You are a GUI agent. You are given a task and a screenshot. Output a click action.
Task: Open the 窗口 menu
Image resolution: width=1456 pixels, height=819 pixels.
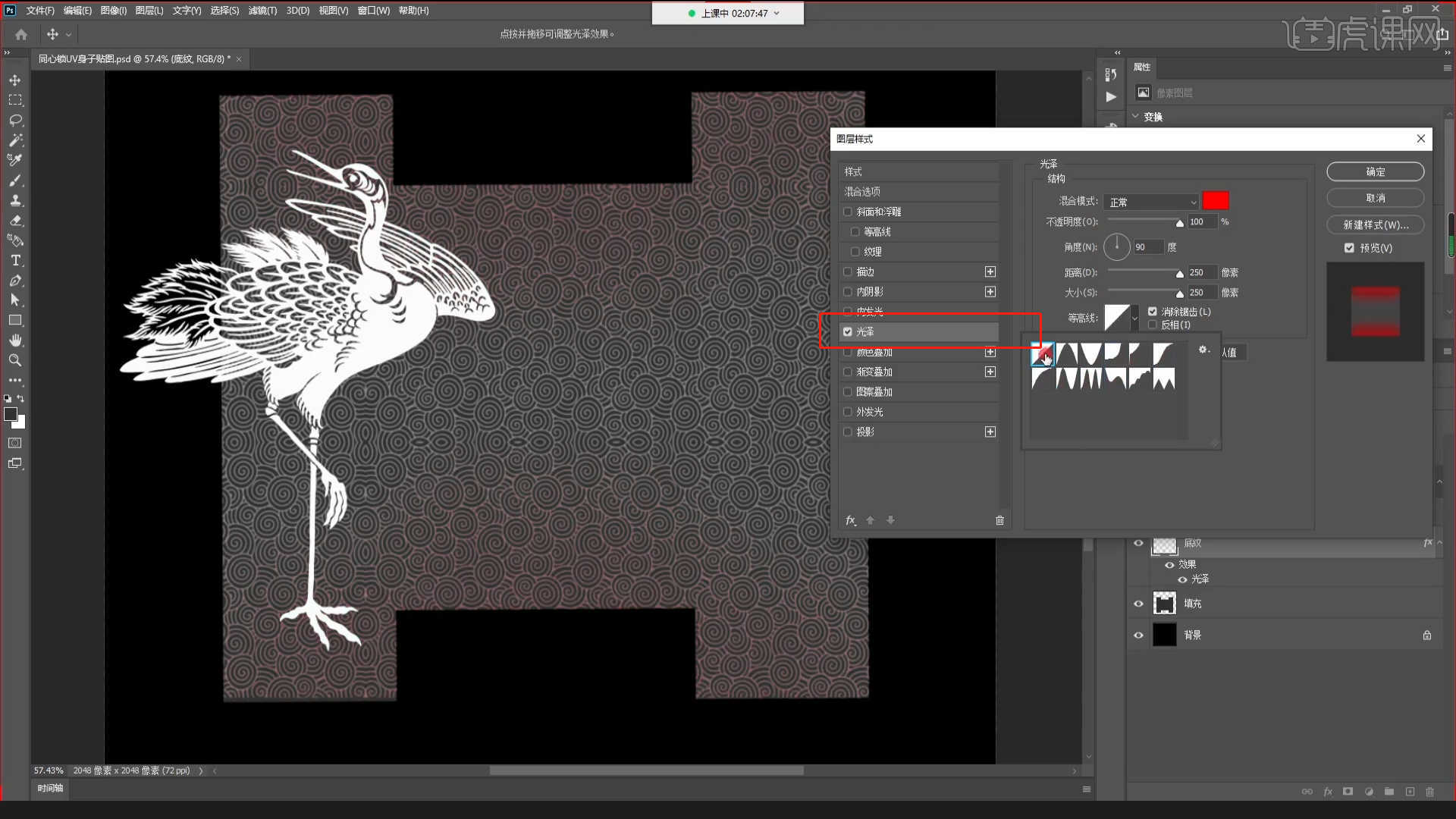(x=374, y=11)
